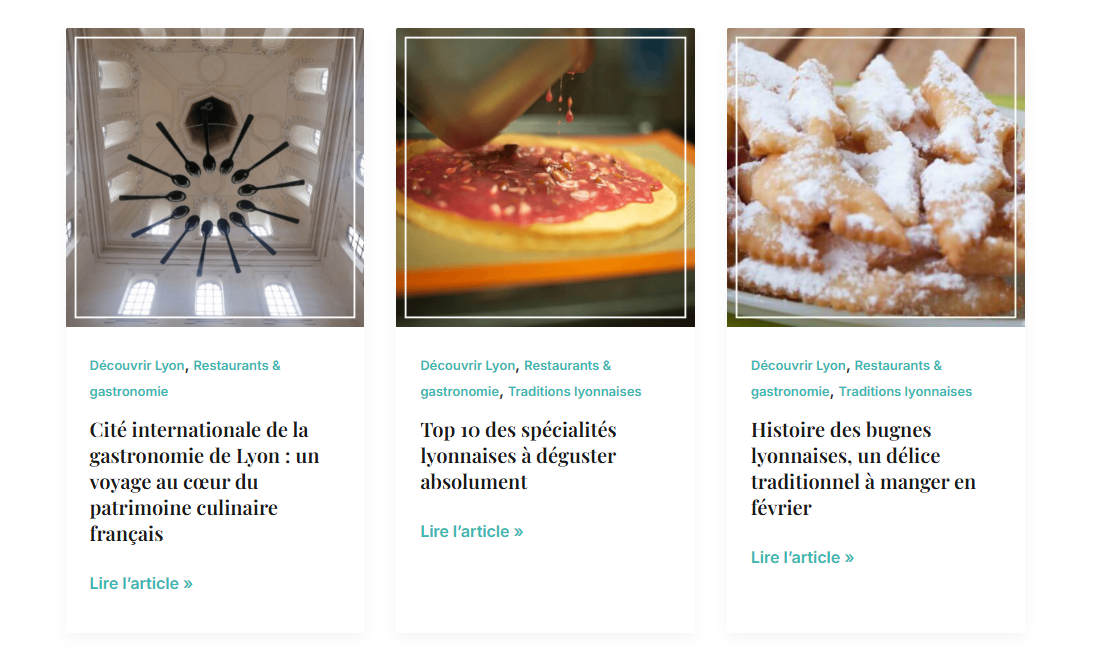1096x655 pixels.
Task: Open the praline tart image
Action: pos(545,177)
